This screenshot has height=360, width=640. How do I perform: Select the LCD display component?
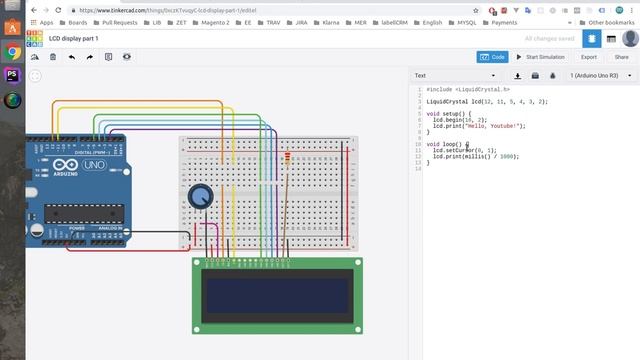click(x=278, y=296)
